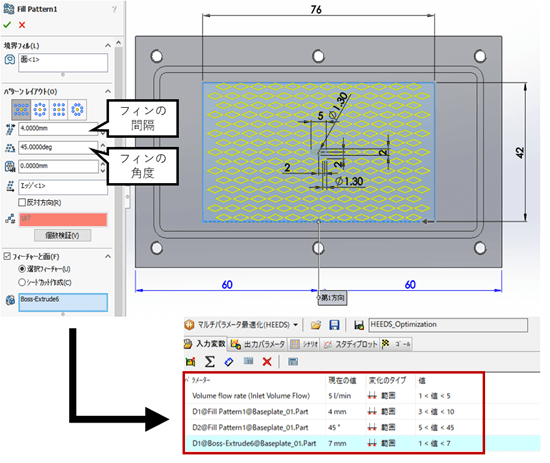
Task: Open the マルチパラメータ最適化(HEEDS) dropdown arrow
Action: (x=295, y=325)
